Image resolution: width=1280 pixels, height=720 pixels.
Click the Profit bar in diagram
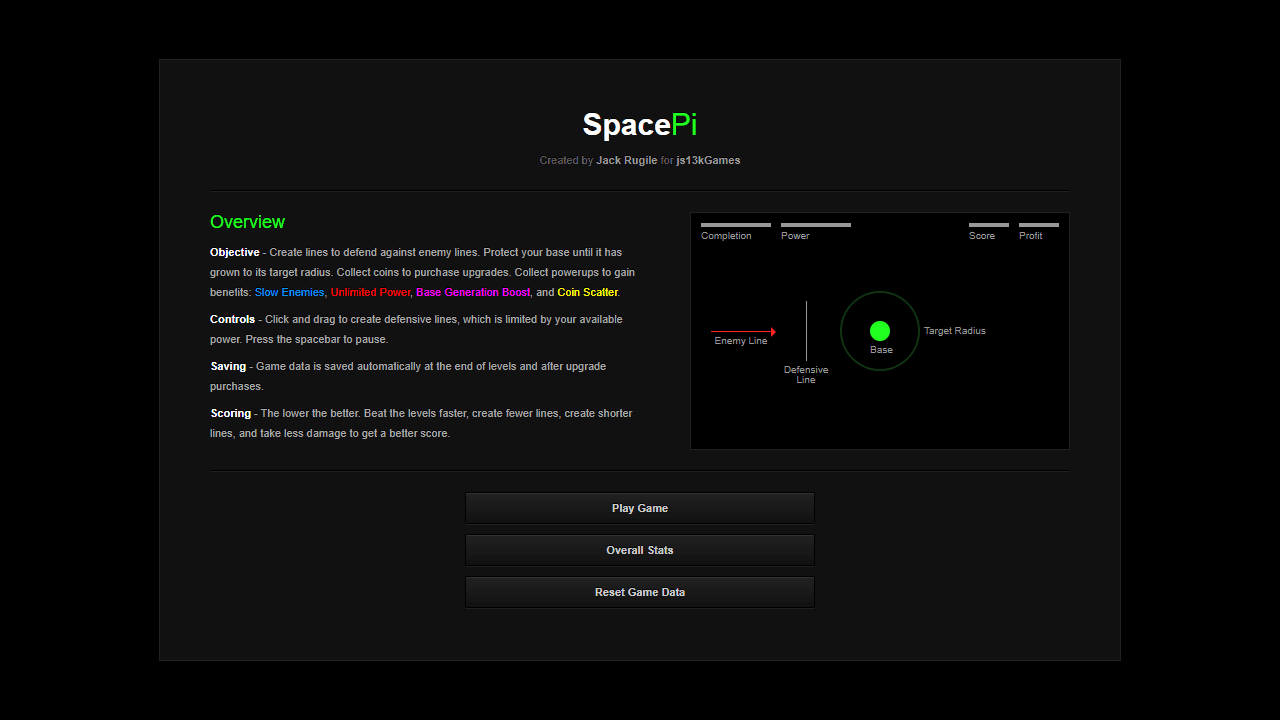coord(1039,225)
